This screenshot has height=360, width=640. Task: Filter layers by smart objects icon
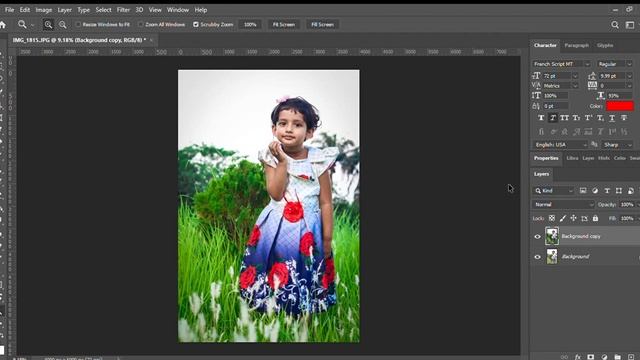(631, 191)
